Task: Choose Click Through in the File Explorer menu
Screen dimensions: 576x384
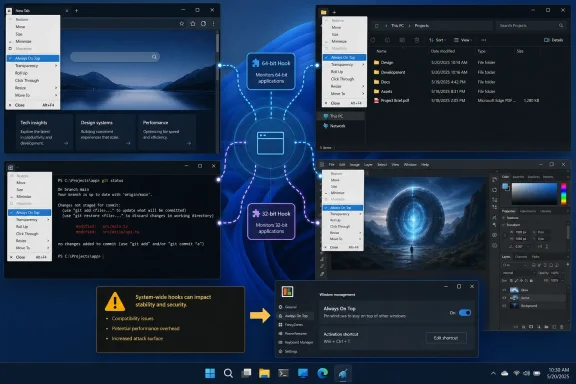Action: pyautogui.click(x=345, y=79)
